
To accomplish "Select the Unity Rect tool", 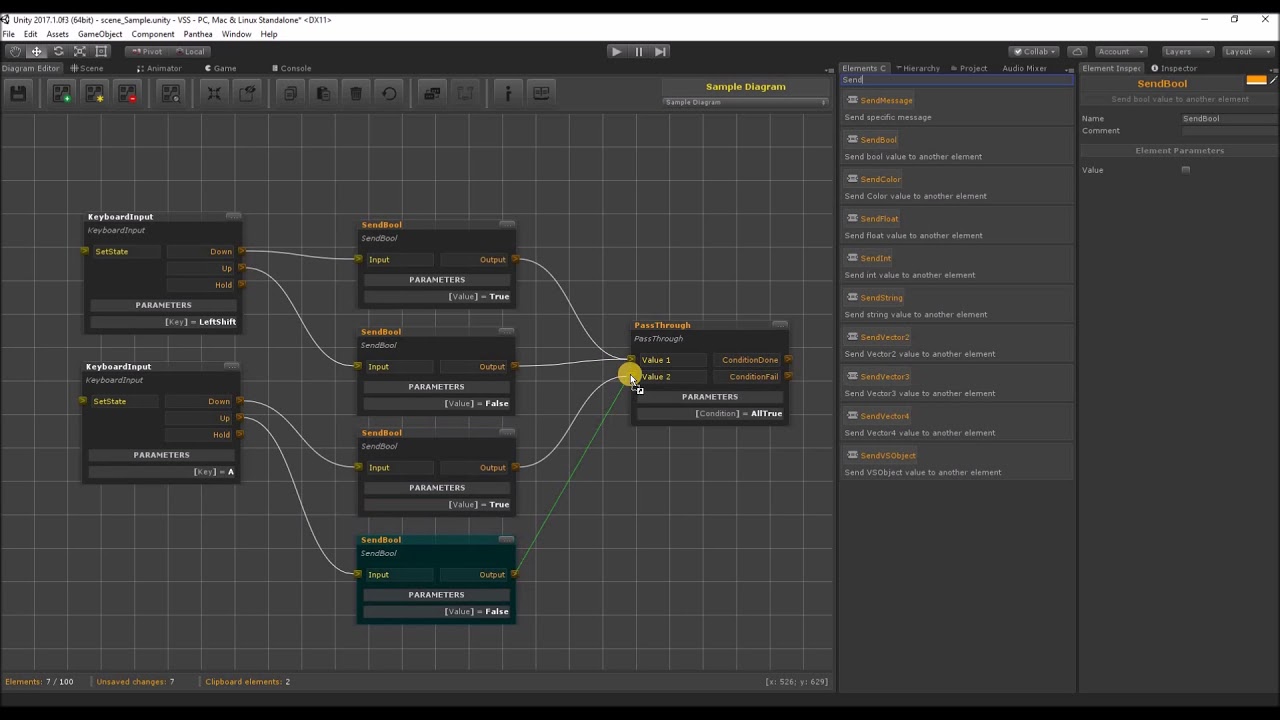I will tap(101, 51).
